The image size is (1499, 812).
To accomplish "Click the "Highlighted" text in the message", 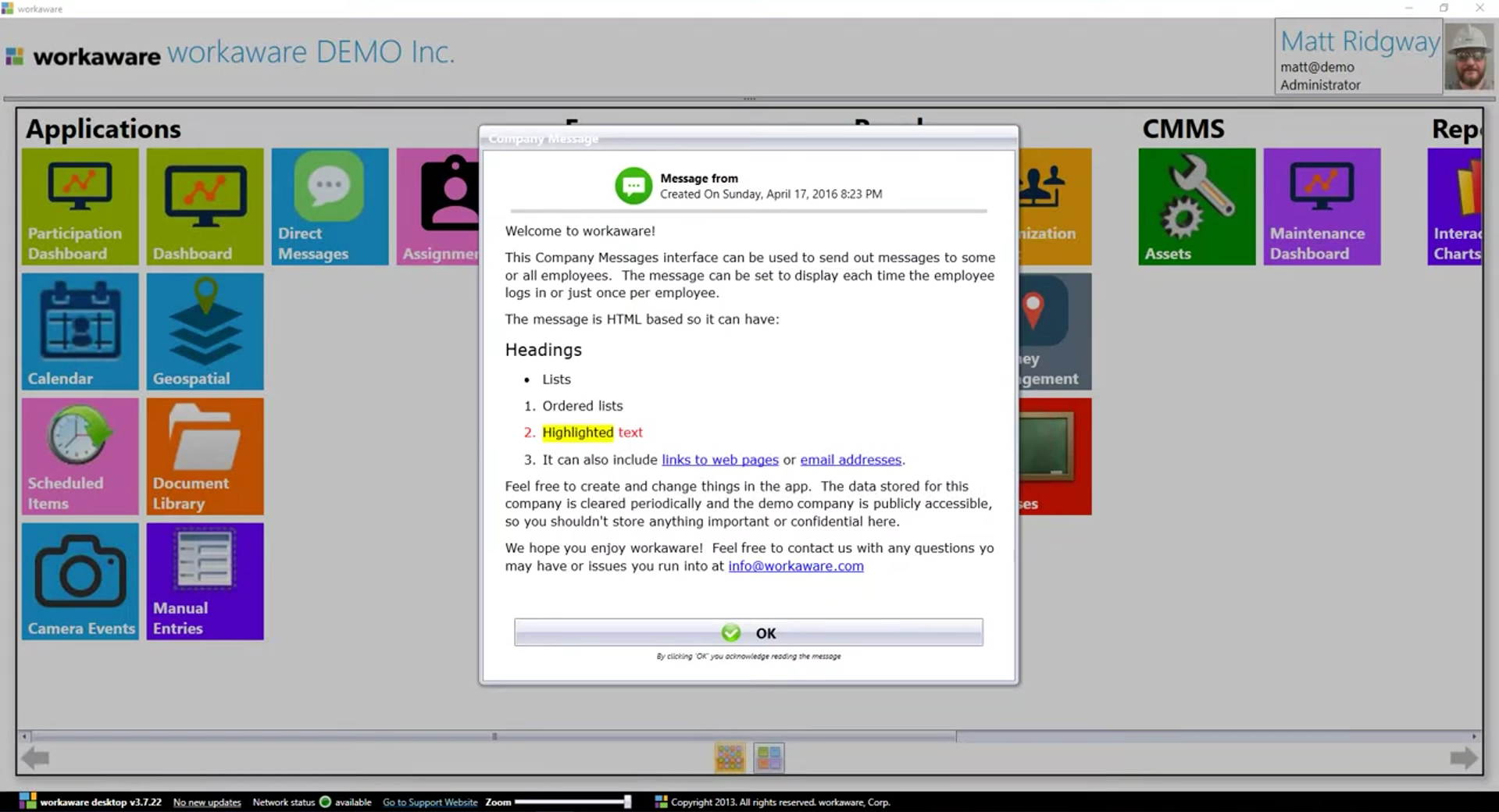I will [x=578, y=433].
